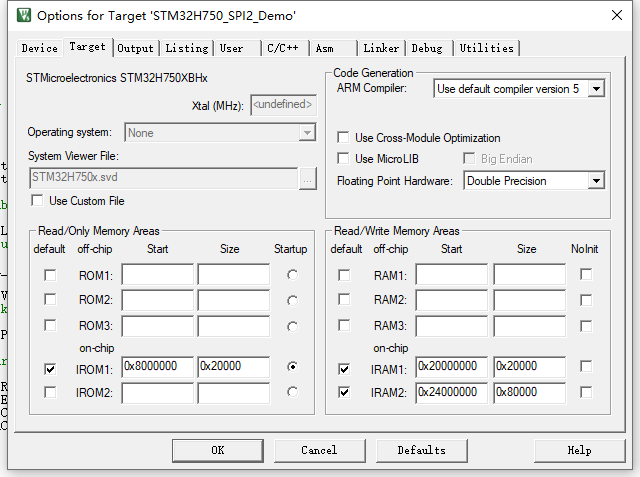Check the ROM3 default checkbox
This screenshot has height=477, width=640.
point(50,325)
